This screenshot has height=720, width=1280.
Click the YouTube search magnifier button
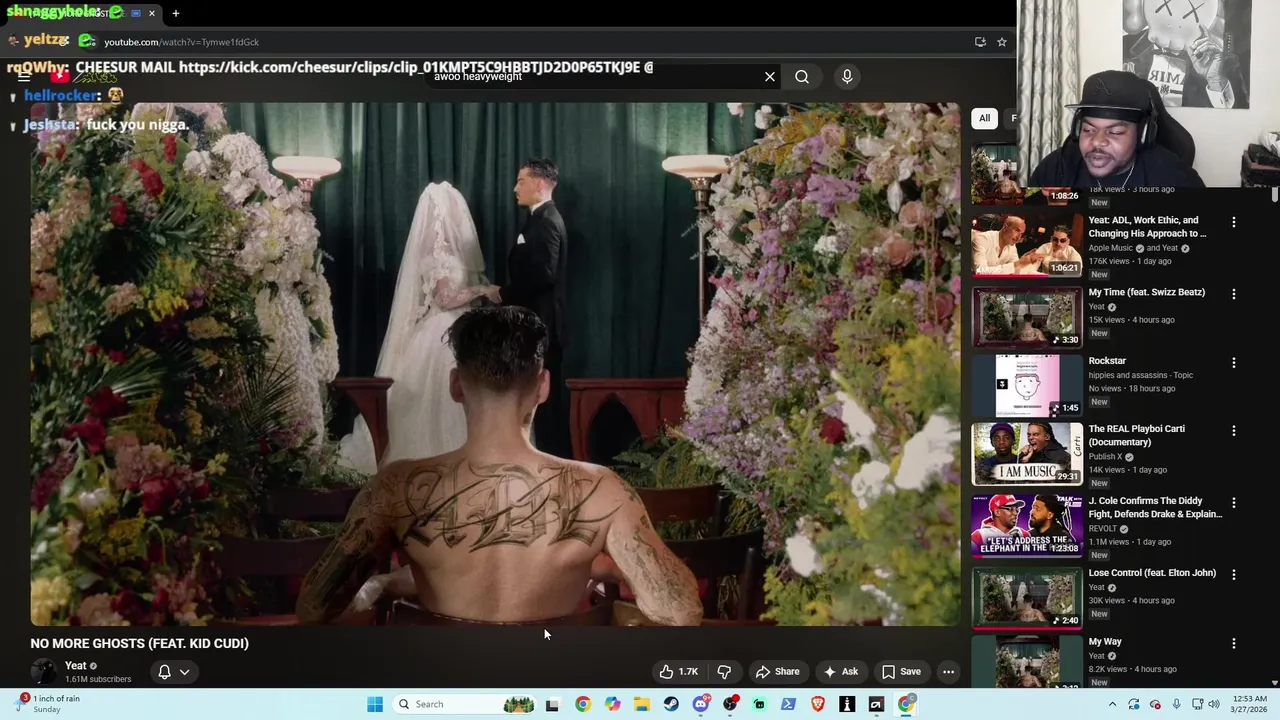(x=802, y=76)
